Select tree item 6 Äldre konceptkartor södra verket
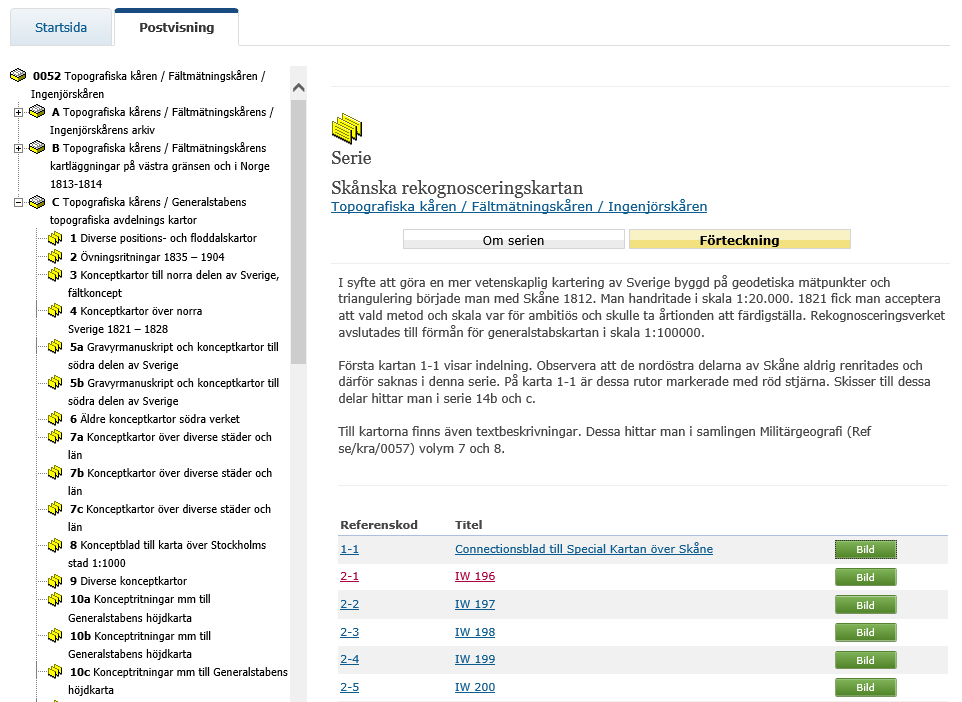962x702 pixels. click(x=155, y=419)
